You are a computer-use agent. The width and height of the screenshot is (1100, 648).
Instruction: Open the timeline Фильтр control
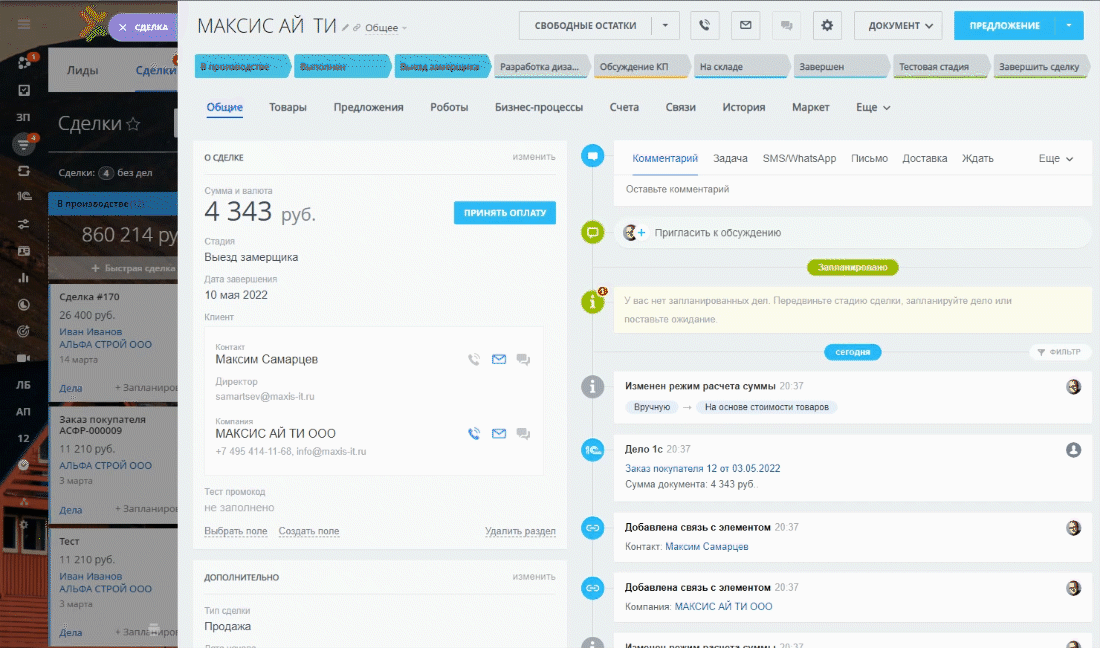point(1060,352)
